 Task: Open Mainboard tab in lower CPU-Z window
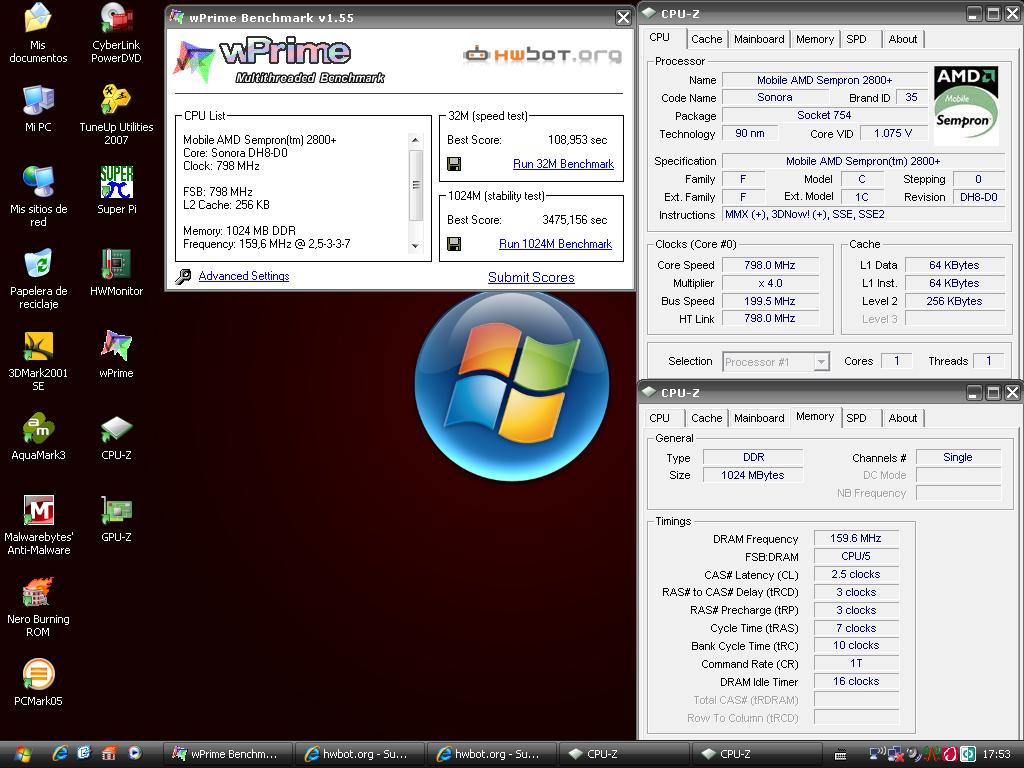pyautogui.click(x=759, y=418)
